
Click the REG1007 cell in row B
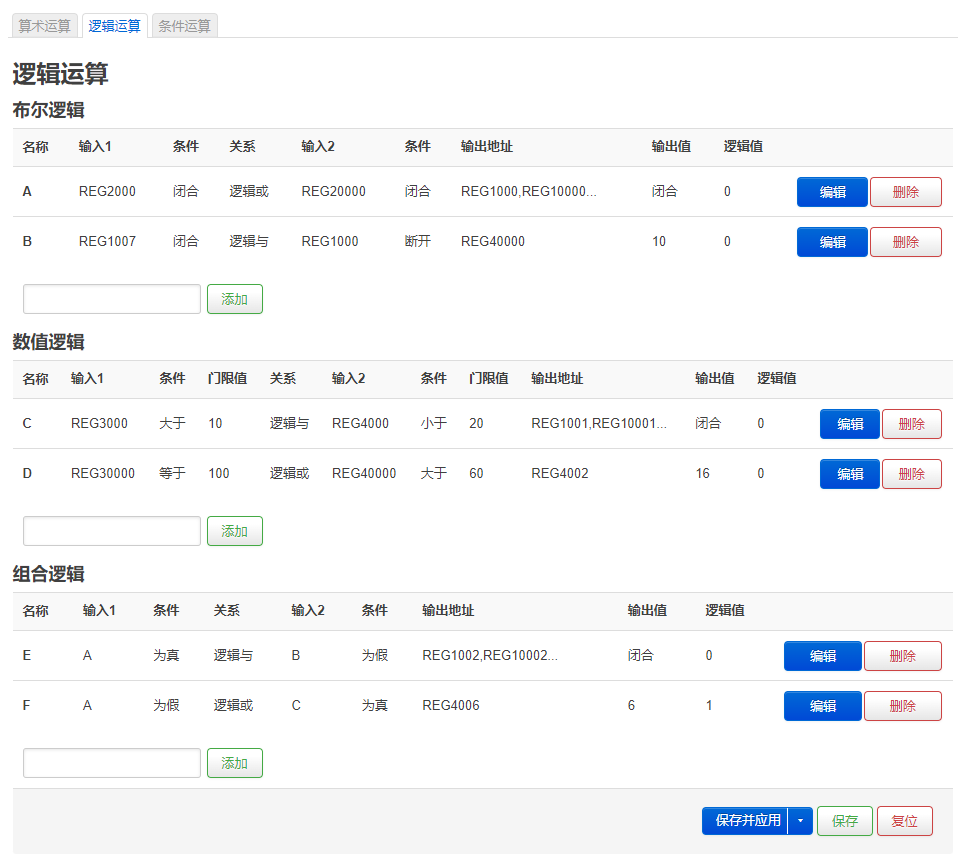click(107, 242)
